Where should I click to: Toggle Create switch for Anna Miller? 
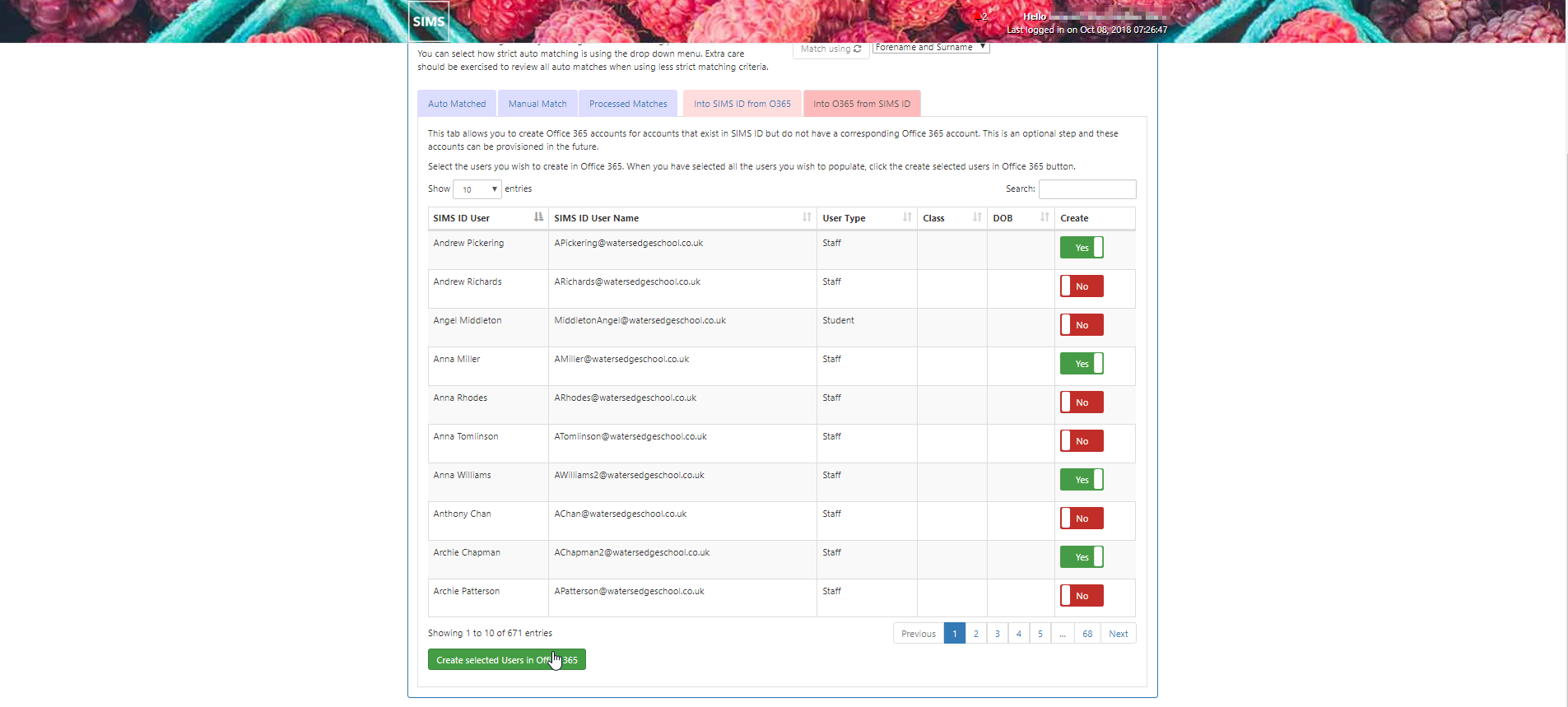click(x=1082, y=364)
